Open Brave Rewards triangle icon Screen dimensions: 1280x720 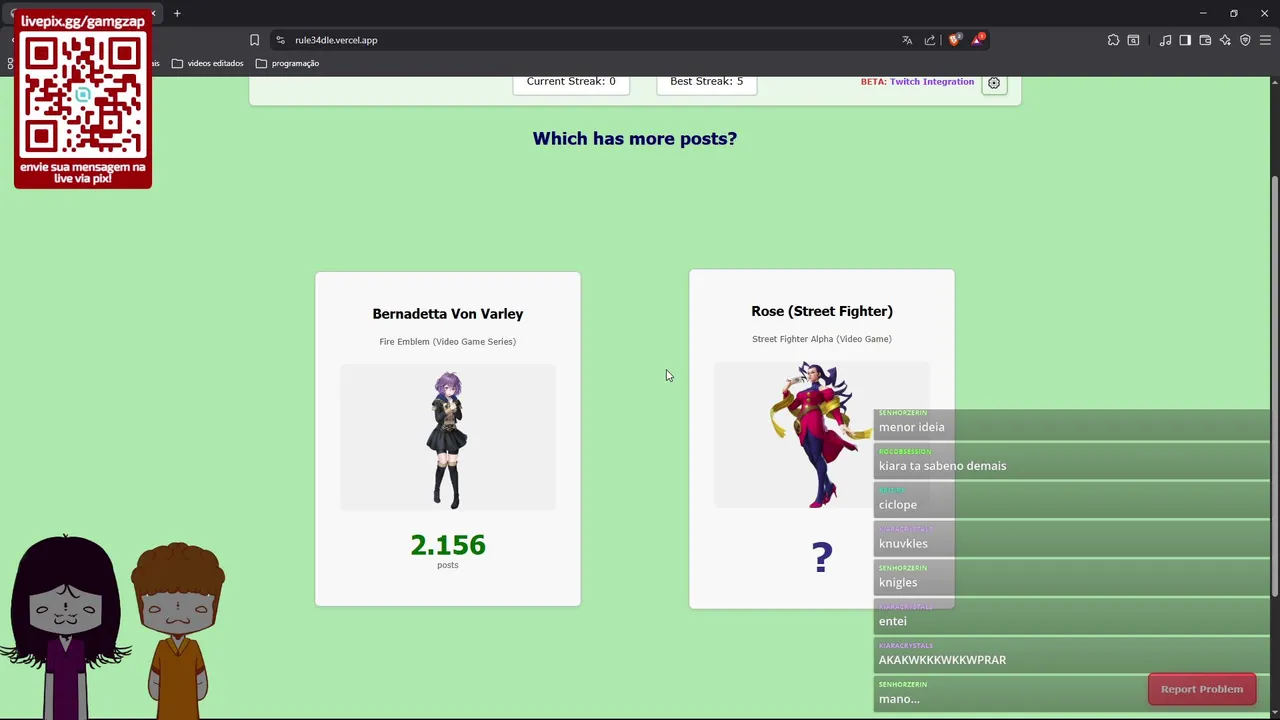tap(978, 40)
